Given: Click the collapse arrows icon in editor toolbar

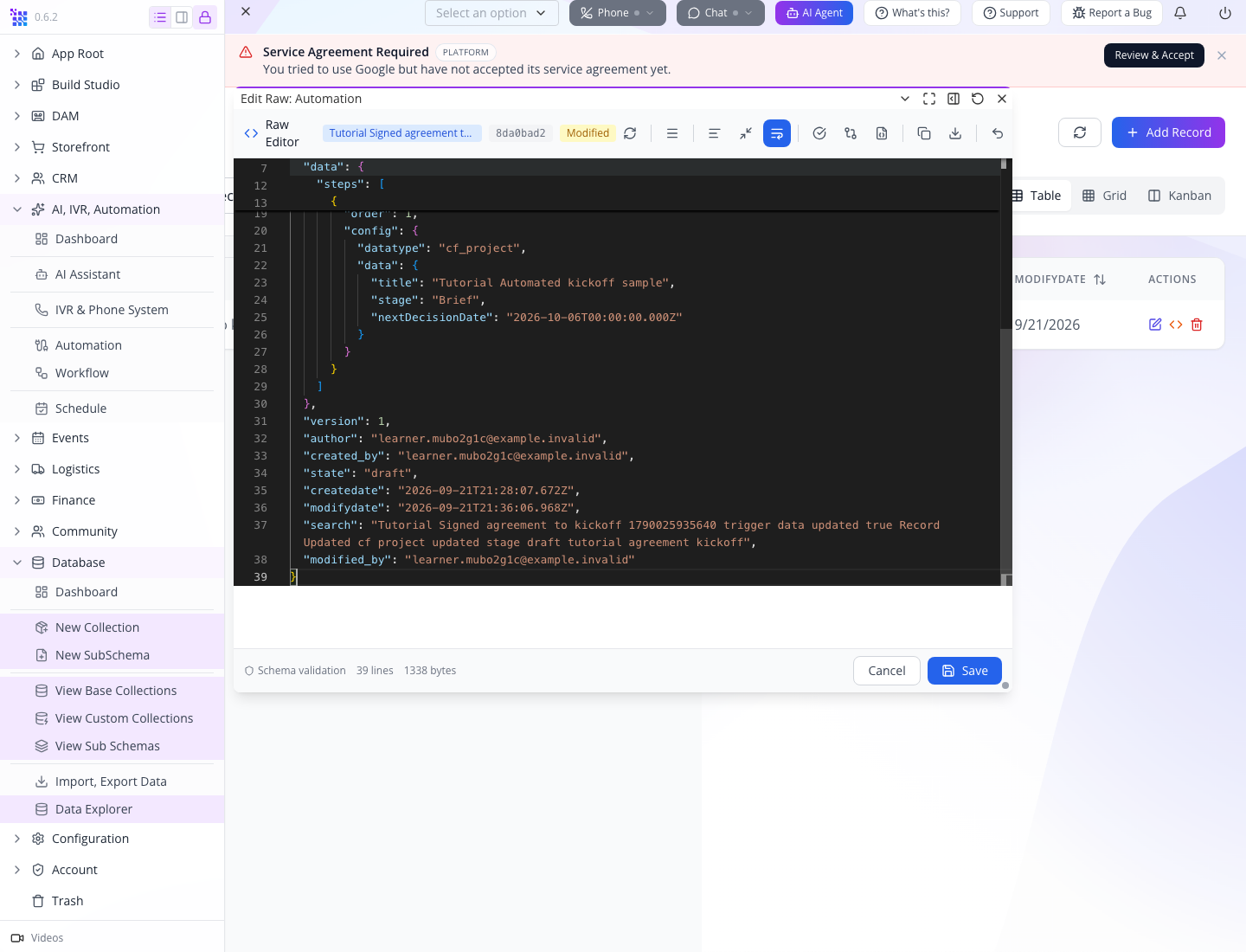Looking at the screenshot, I should 746,133.
